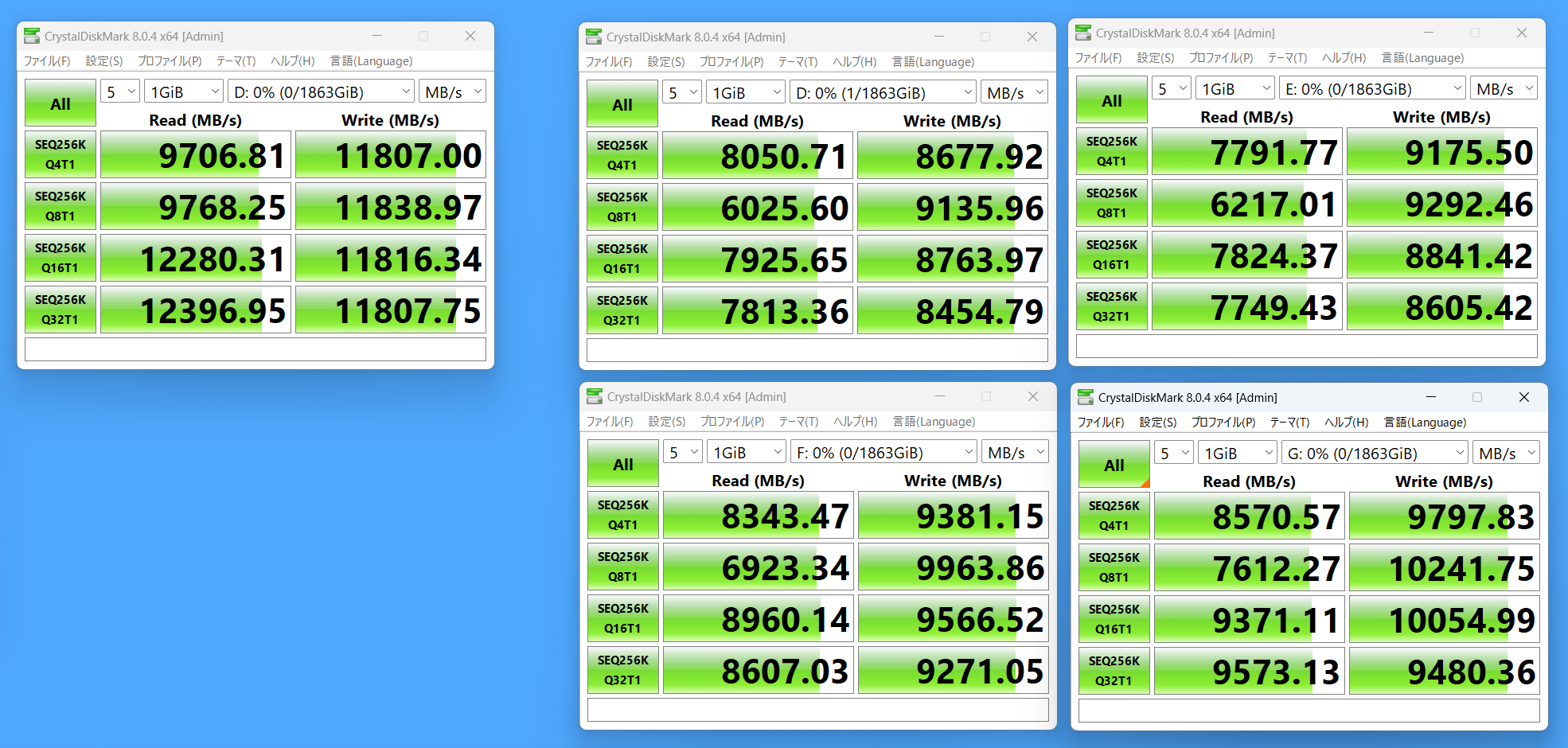Click the 9573.13 read result
The image size is (1568, 748).
tap(1250, 671)
